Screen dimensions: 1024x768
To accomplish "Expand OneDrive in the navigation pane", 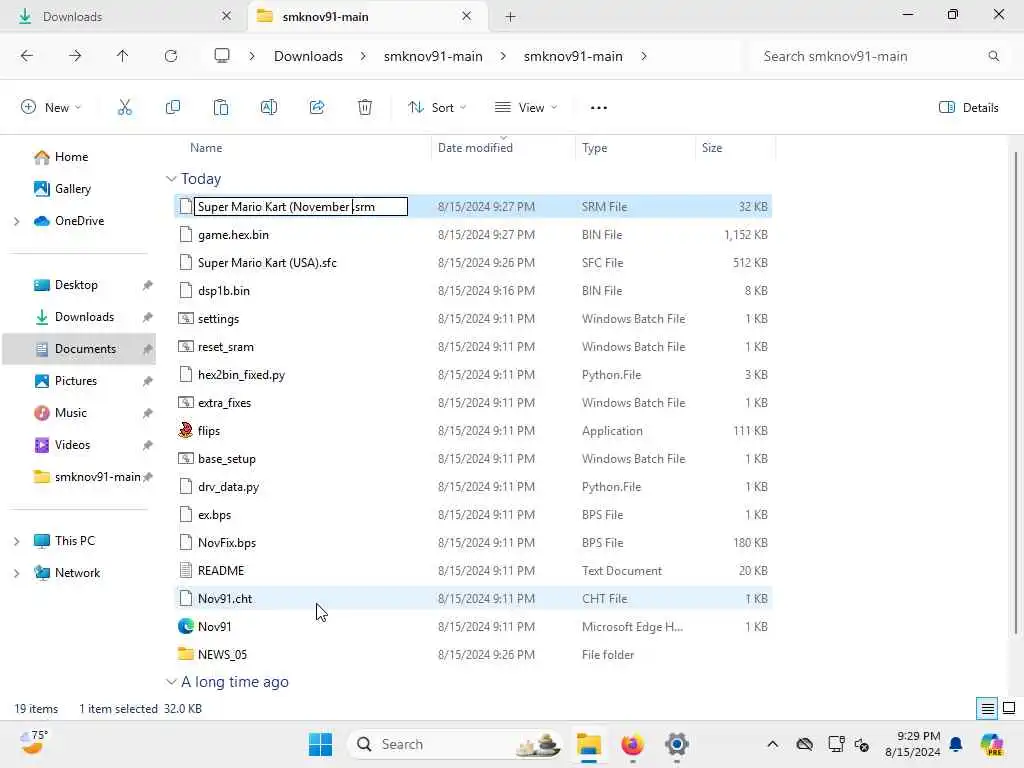I will 16,221.
